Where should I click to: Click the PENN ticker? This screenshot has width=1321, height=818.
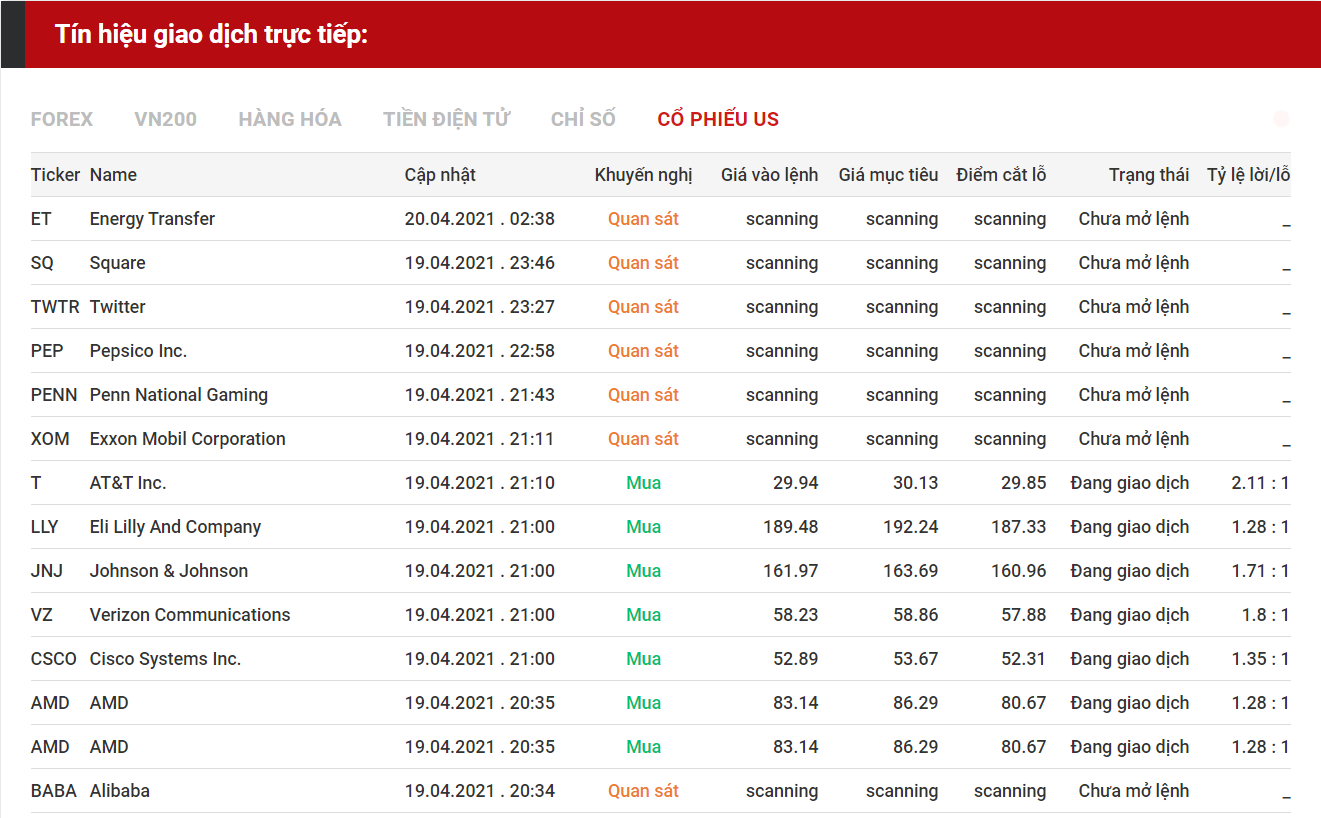[54, 395]
